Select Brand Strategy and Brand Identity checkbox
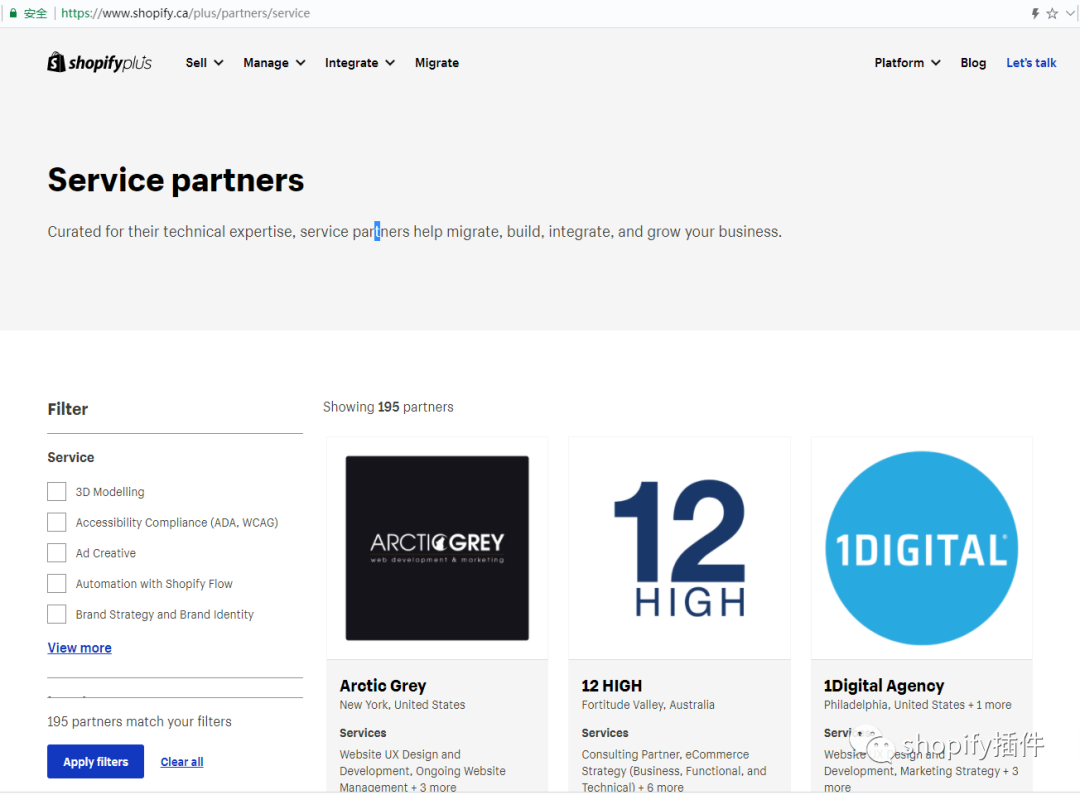 [56, 614]
